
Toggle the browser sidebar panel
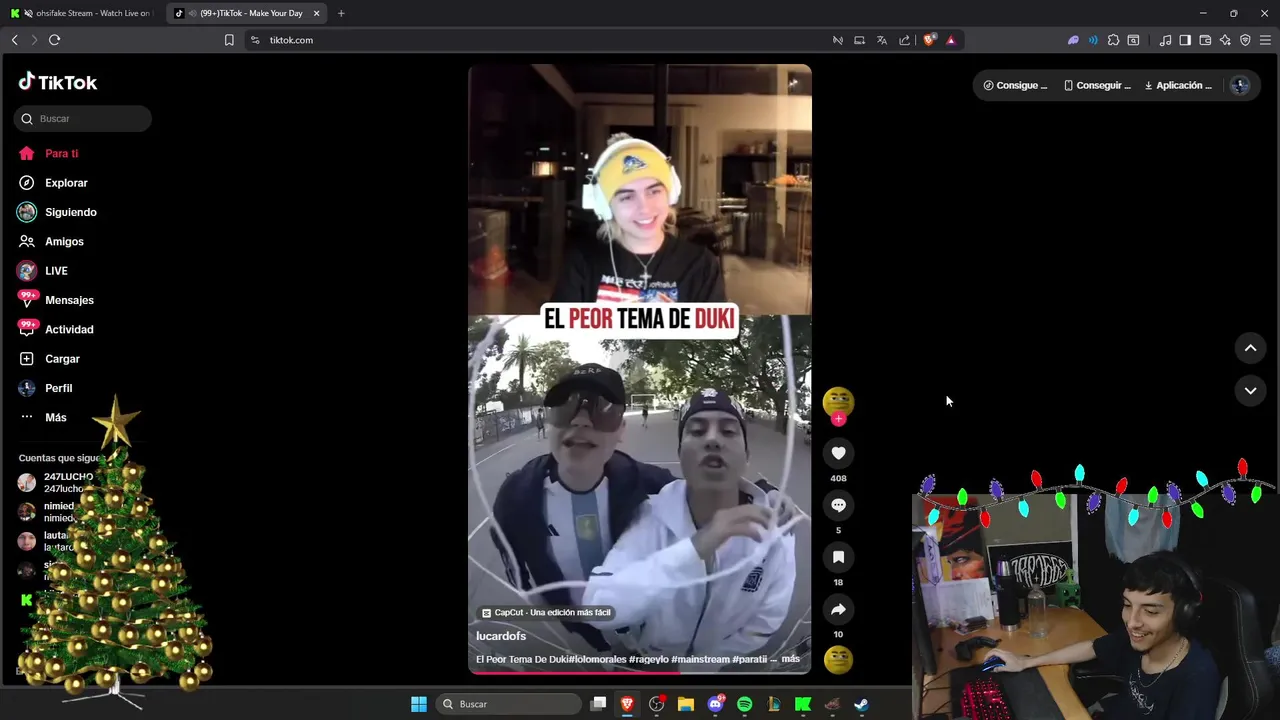[1185, 40]
